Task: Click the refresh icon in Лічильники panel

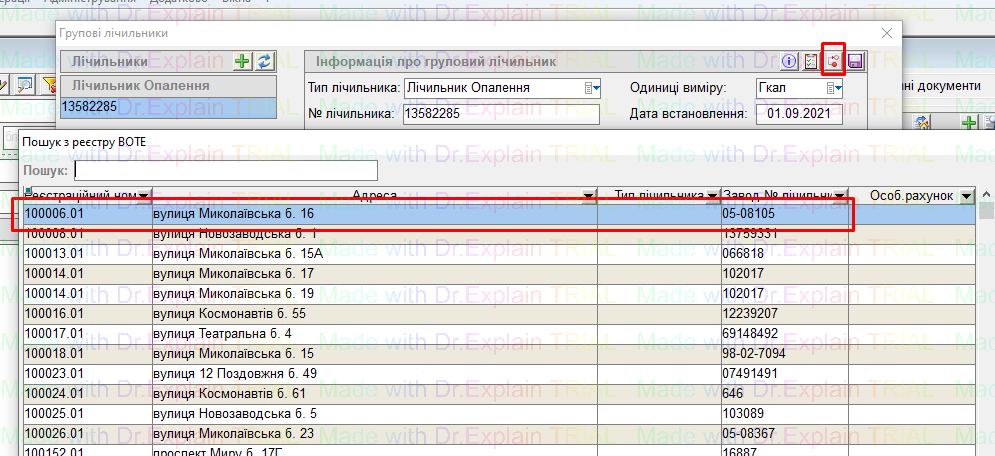Action: point(264,62)
